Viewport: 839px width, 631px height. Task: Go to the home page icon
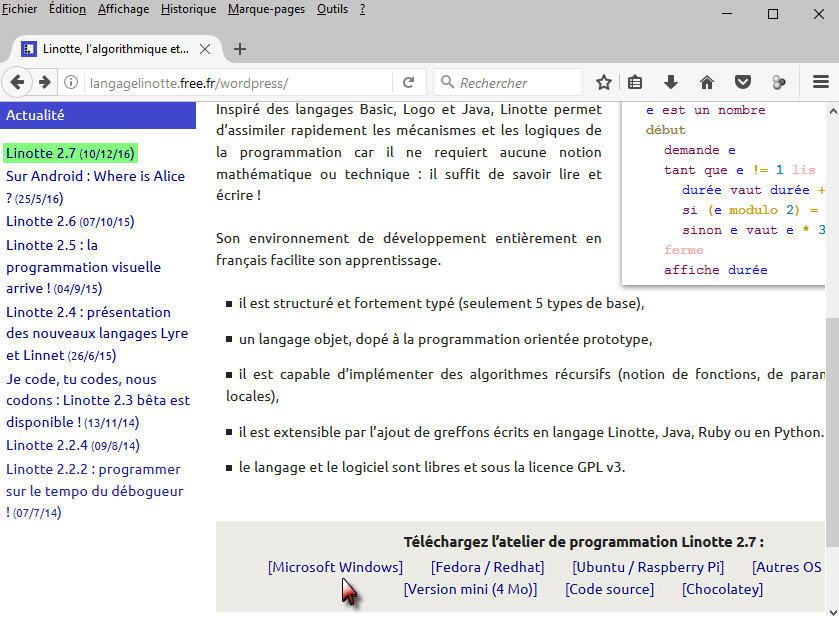coord(707,82)
